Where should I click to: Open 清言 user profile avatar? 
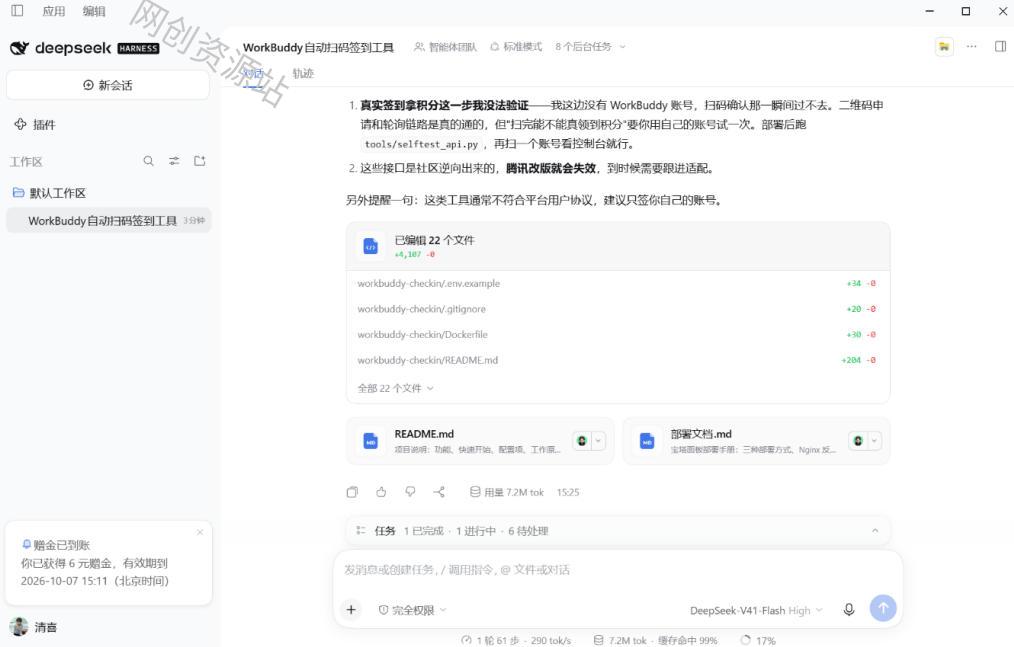[x=19, y=626]
